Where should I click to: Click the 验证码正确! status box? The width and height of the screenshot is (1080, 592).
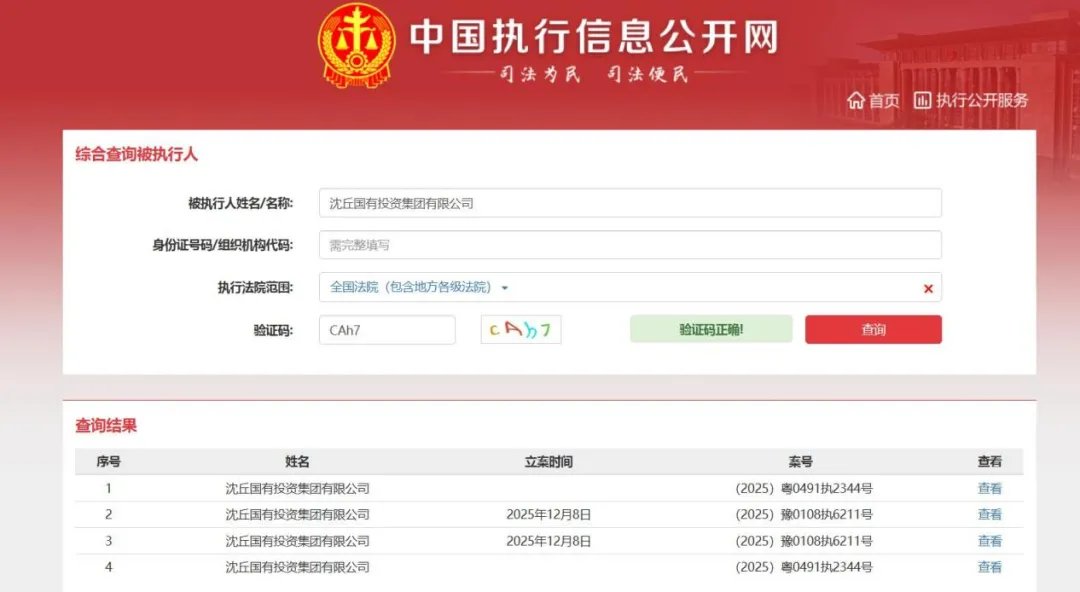click(711, 329)
